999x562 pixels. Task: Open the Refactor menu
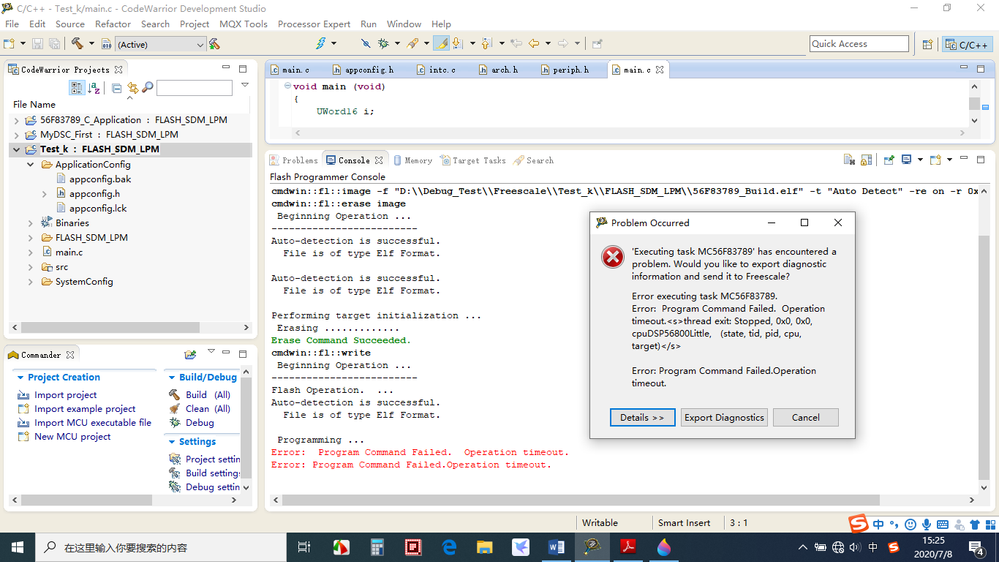[113, 24]
